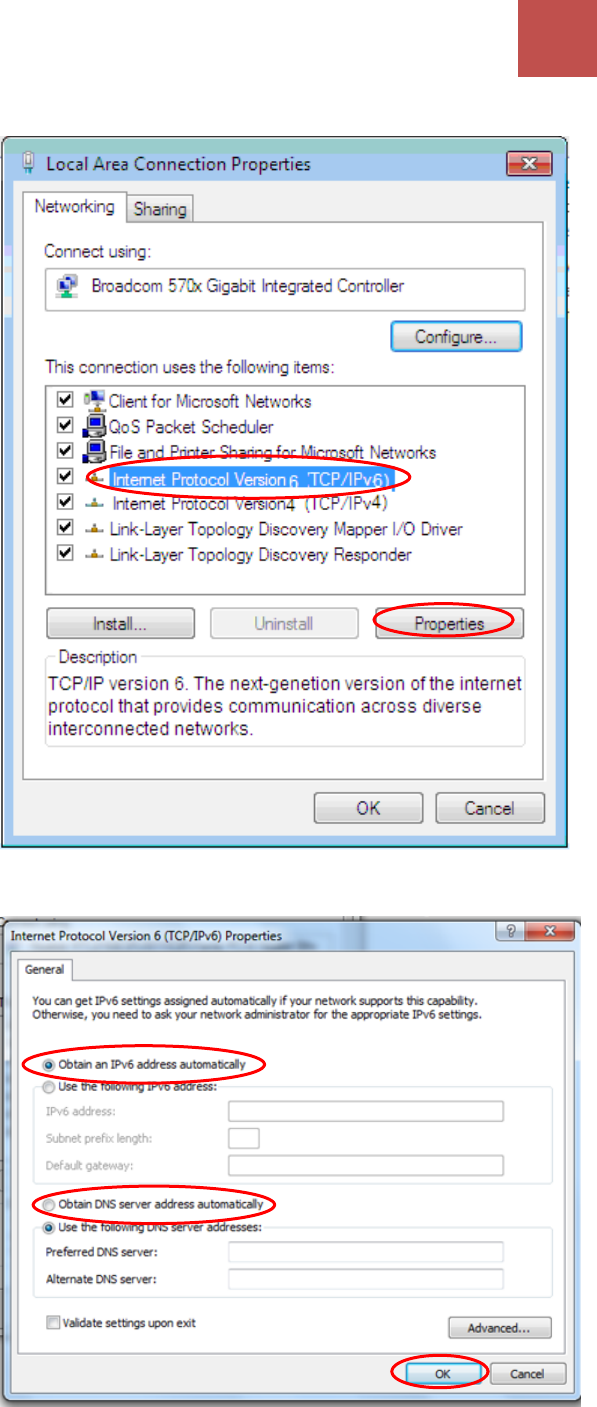This screenshot has height=1407, width=597.
Task: Select Link-Layer Topology Discovery Mapper I/O Driver
Action: [x=285, y=529]
